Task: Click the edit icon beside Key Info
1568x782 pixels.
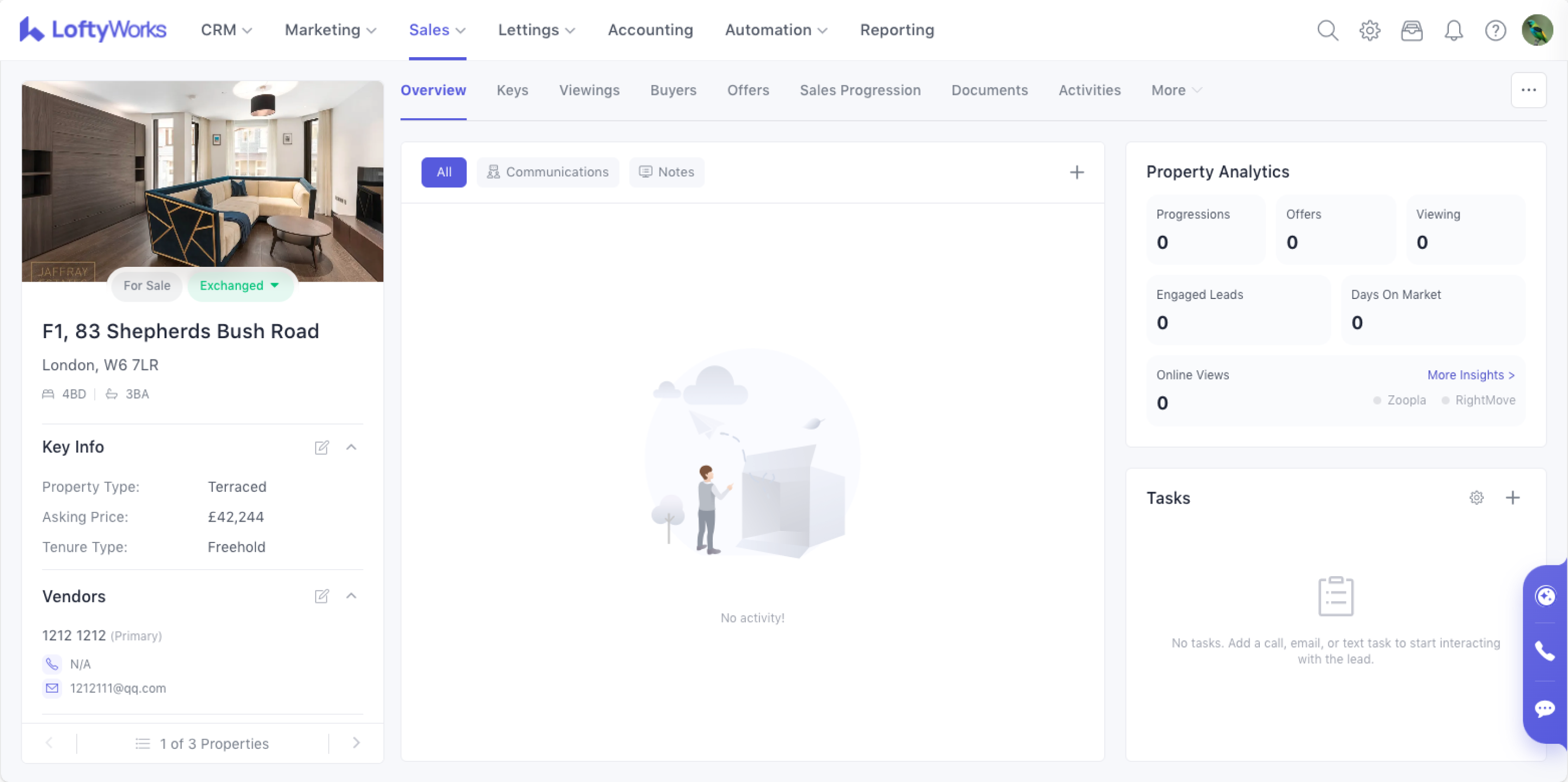Action: 321,448
